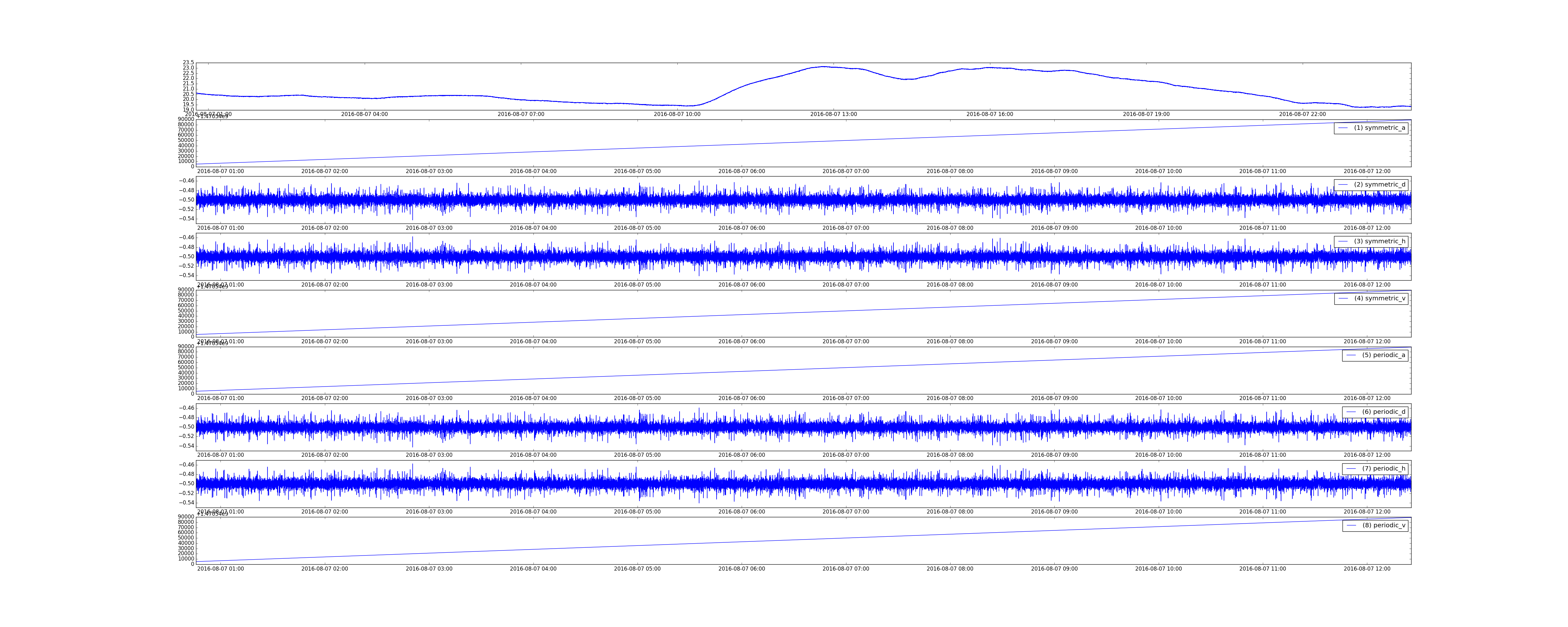
Task: Click the (1) symmetric_a legend entry
Action: (x=1371, y=128)
